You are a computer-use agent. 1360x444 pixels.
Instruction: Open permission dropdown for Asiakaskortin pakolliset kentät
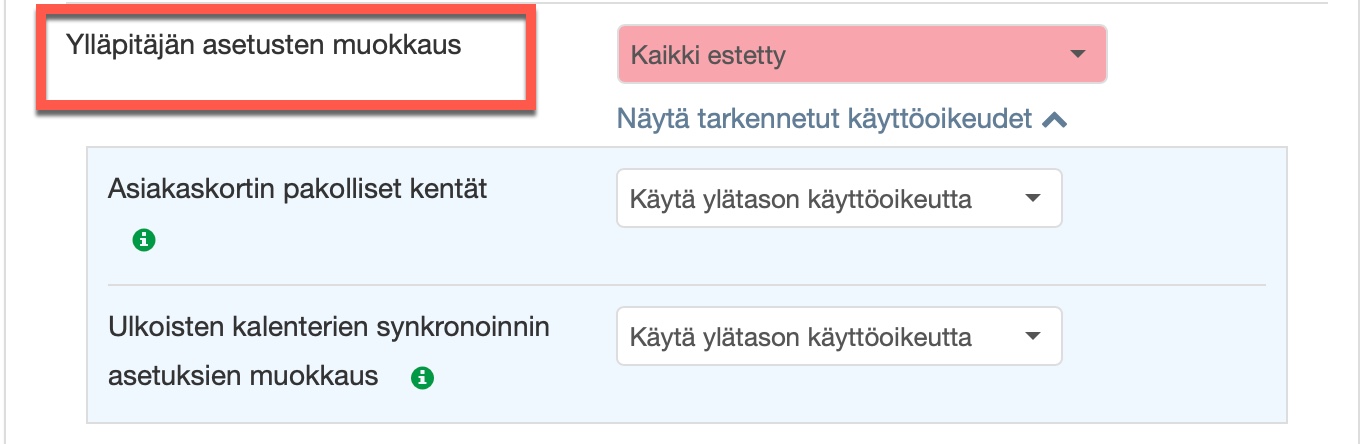pyautogui.click(x=838, y=198)
